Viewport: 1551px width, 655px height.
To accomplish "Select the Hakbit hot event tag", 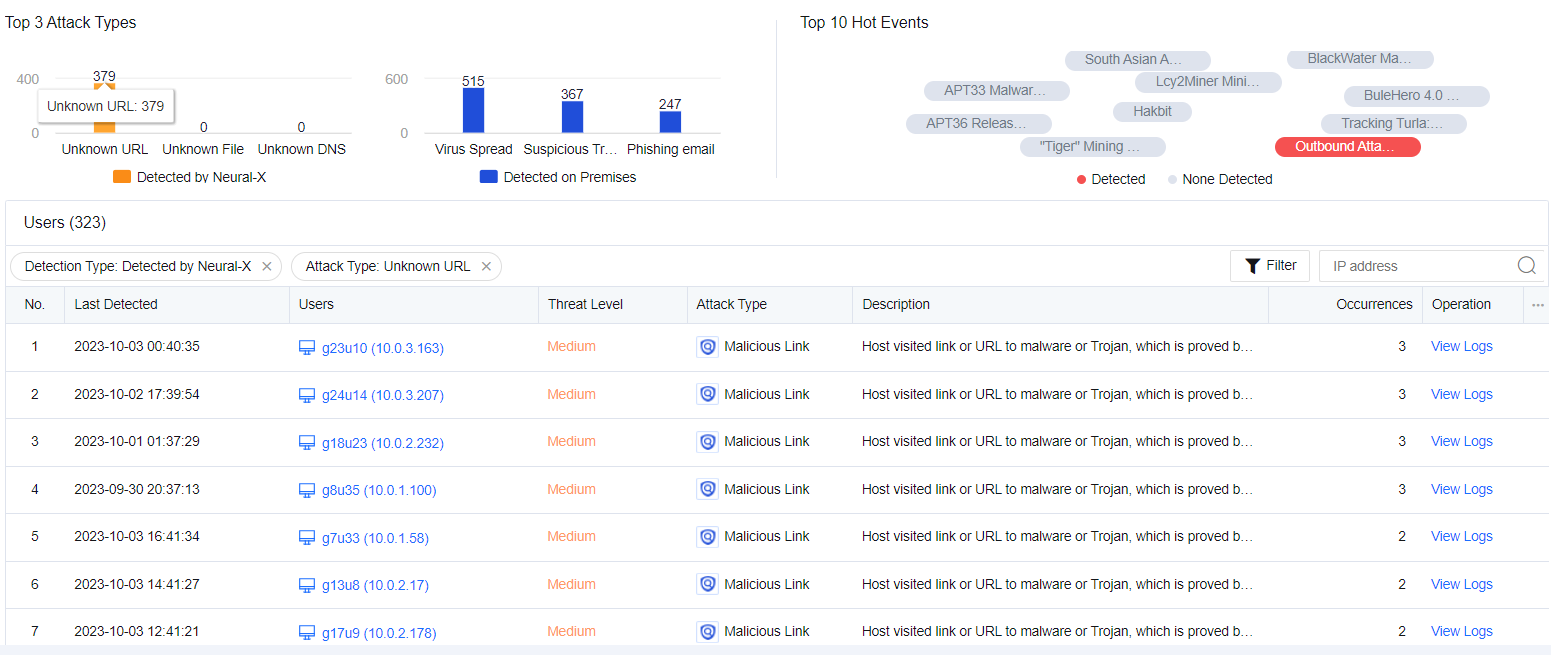I will click(x=1152, y=111).
